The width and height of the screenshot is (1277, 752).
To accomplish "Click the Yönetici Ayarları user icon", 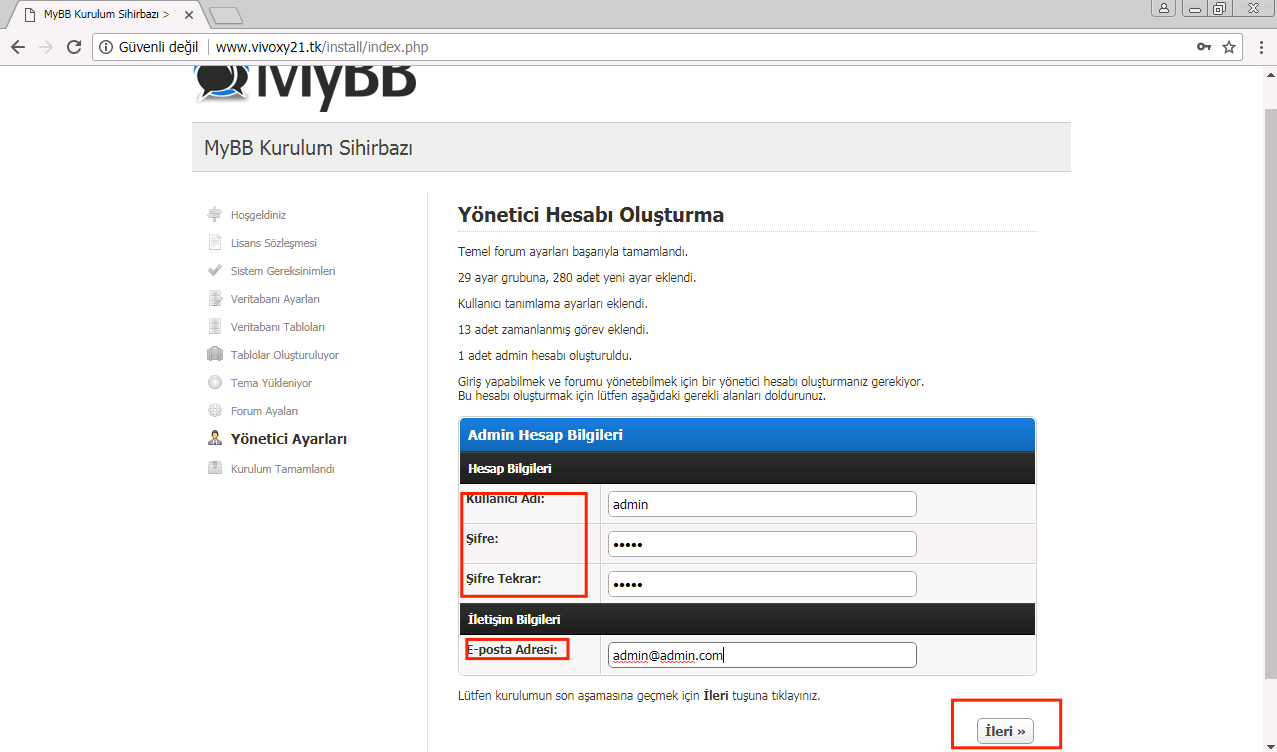I will click(214, 438).
